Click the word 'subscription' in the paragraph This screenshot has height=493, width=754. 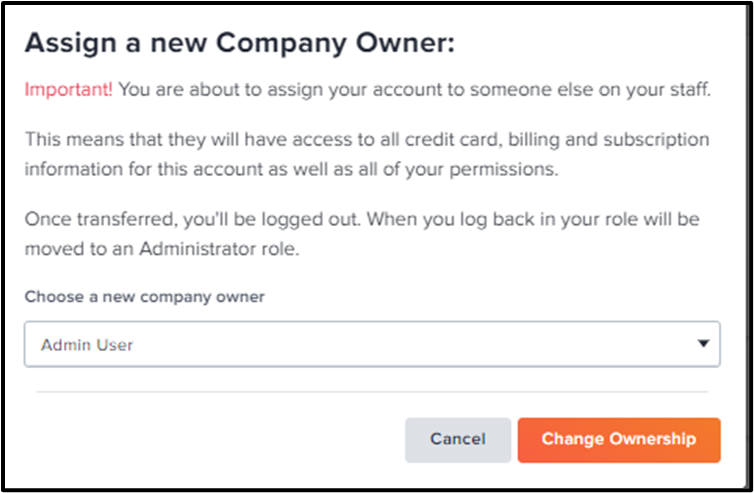click(662, 138)
